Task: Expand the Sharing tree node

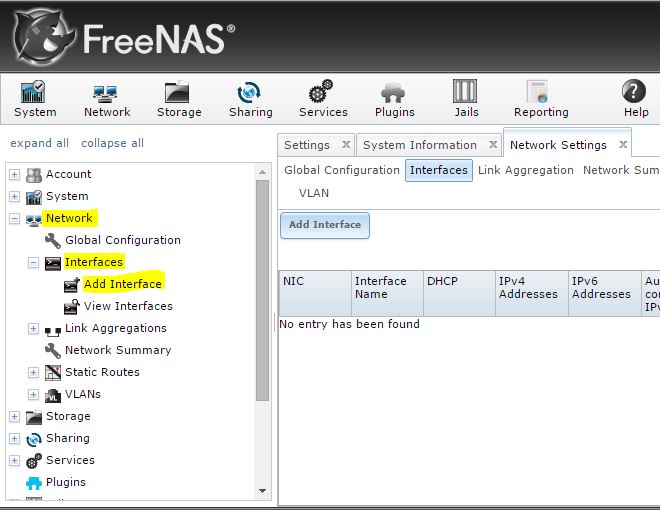Action: pyautogui.click(x=14, y=438)
